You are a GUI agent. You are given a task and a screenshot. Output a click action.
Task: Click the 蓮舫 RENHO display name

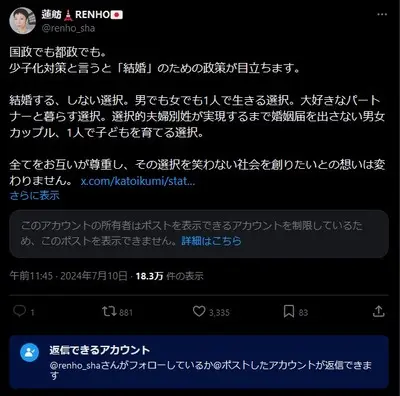[x=82, y=14]
